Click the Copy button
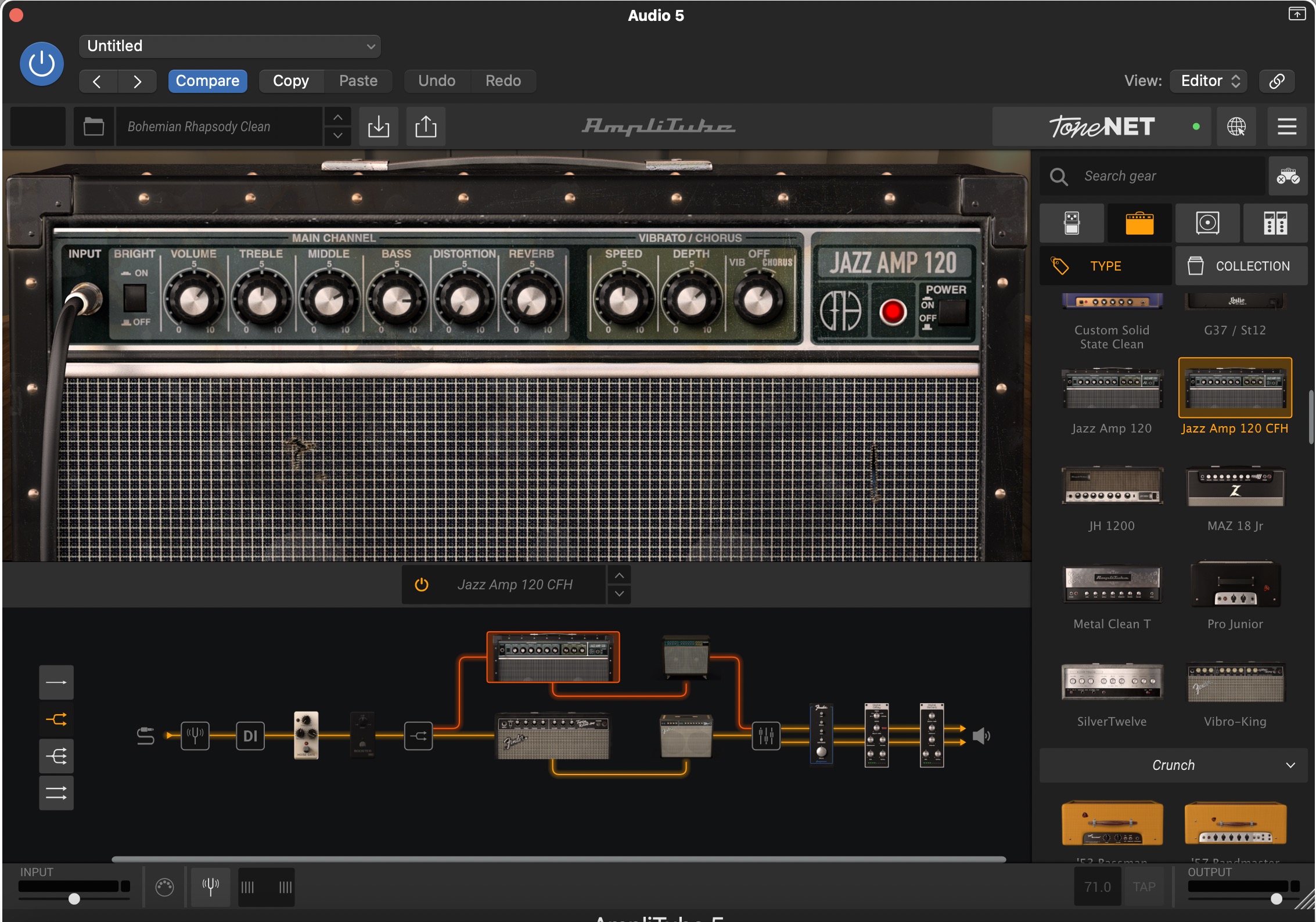This screenshot has height=922, width=1316. tap(291, 81)
